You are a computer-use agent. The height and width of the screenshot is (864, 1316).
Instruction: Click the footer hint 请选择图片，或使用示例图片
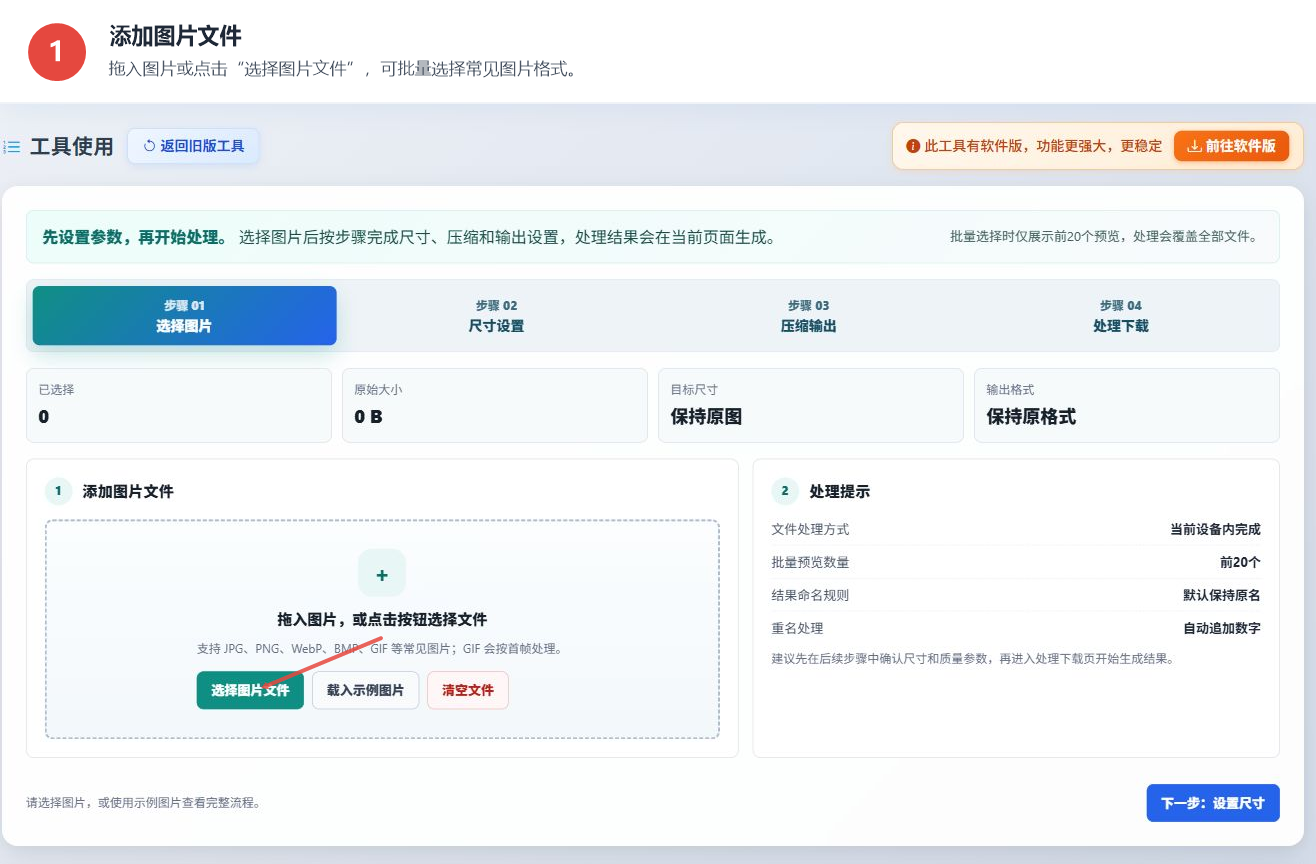143,803
